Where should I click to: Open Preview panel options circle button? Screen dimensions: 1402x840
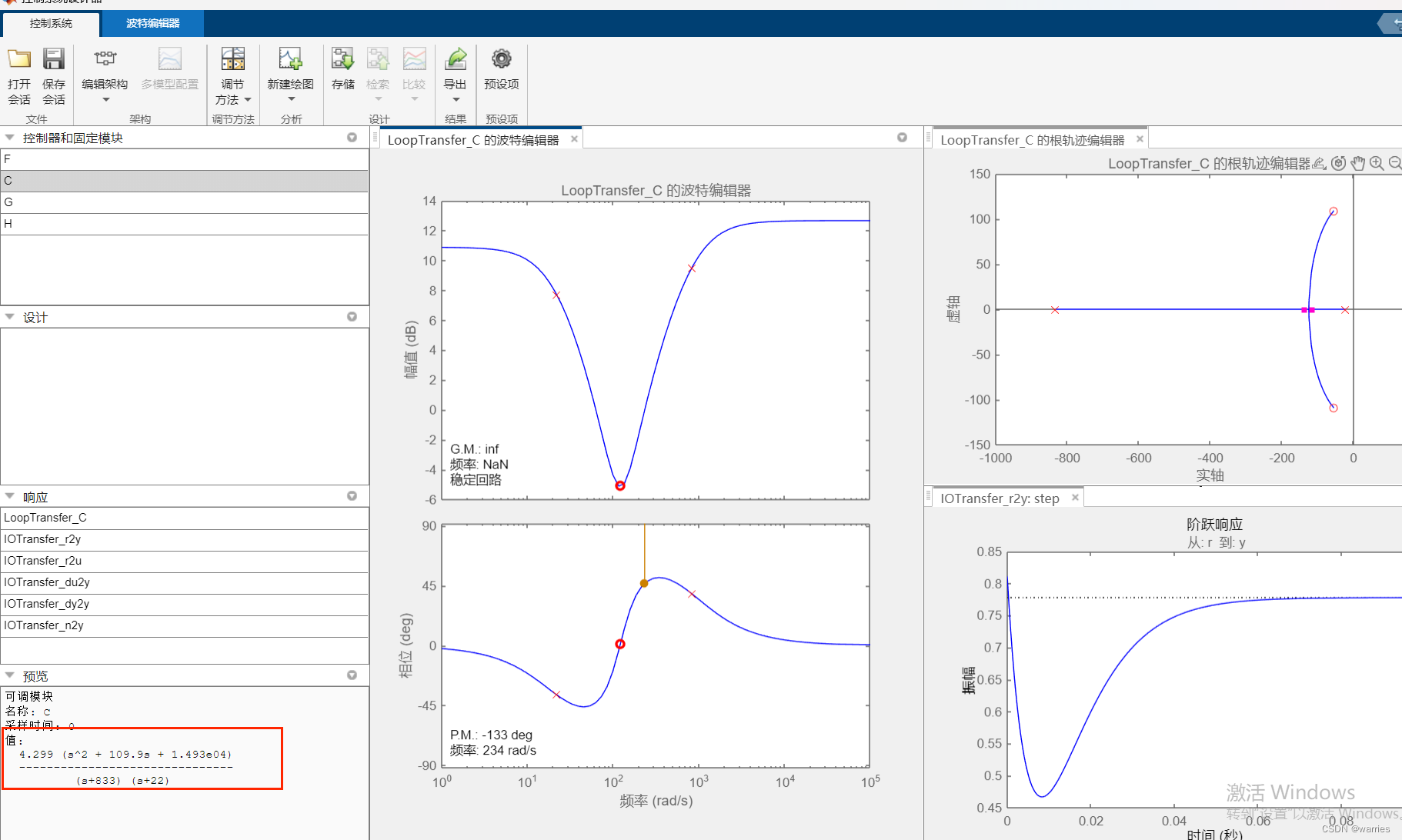coord(352,675)
